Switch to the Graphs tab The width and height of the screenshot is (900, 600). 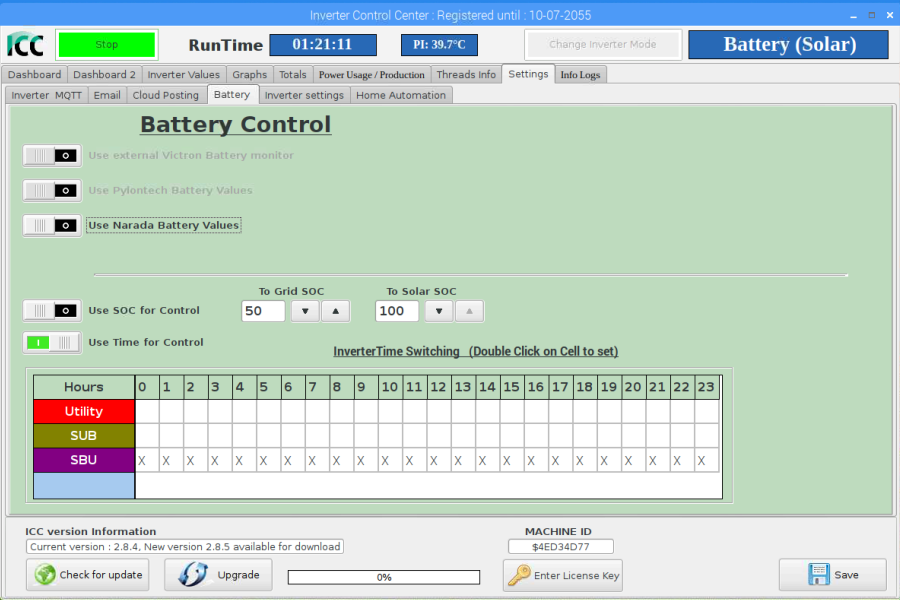pos(249,74)
